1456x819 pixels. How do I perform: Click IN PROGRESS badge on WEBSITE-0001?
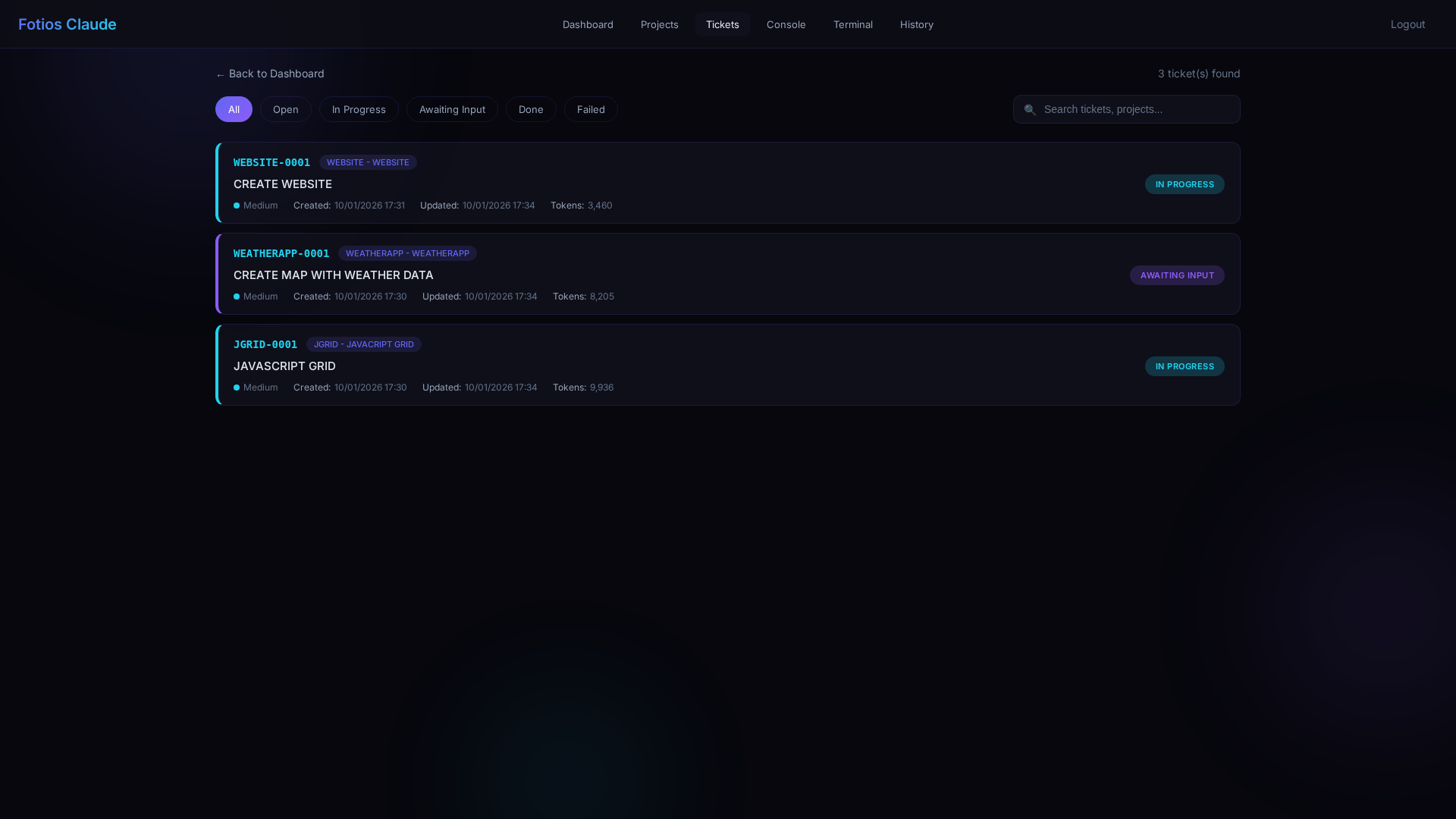[x=1185, y=184]
